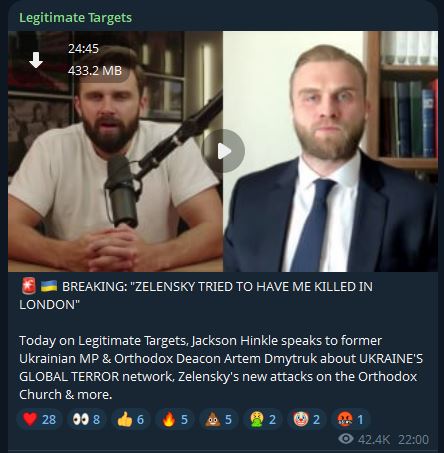Toggle the eyes emoji reaction
The height and width of the screenshot is (453, 444).
[86, 419]
